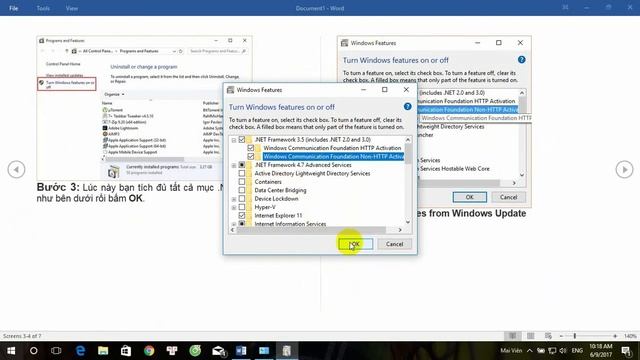
Task: Click the feature list horizontal scrollbar thumb
Action: (x=311, y=230)
